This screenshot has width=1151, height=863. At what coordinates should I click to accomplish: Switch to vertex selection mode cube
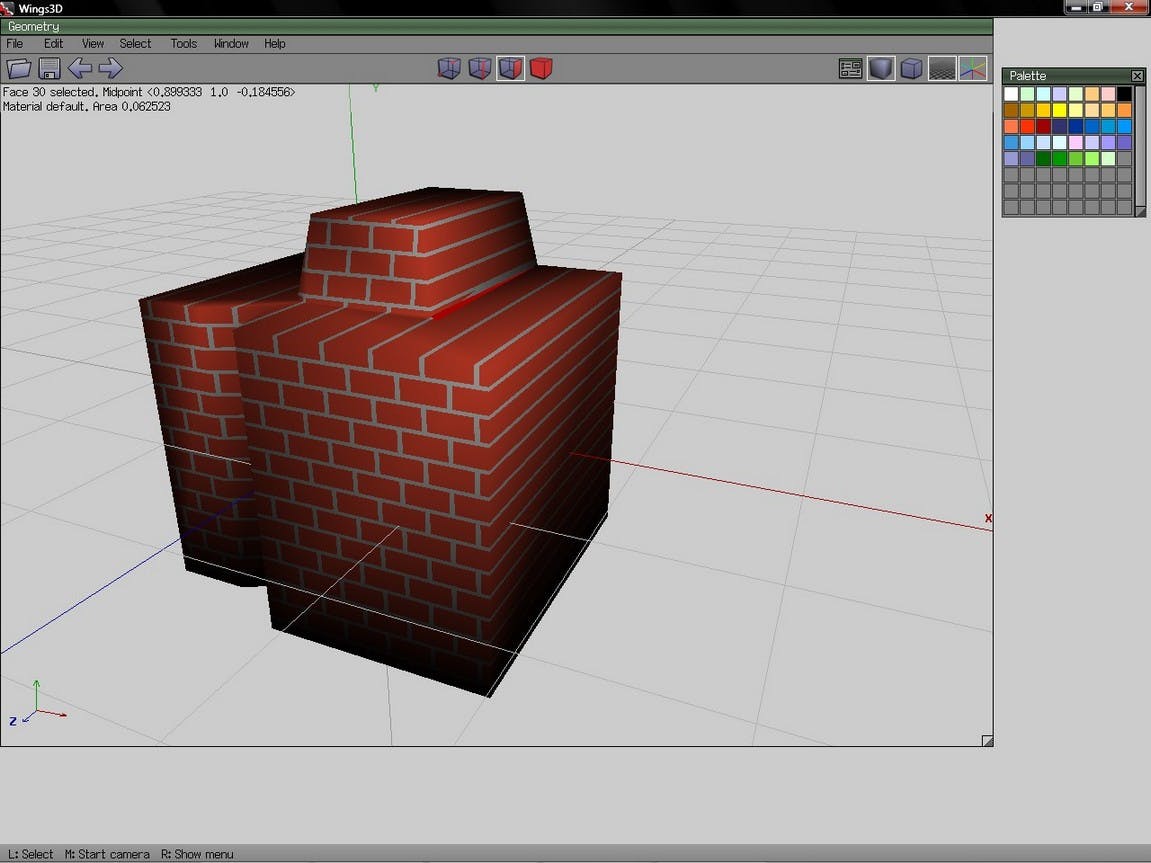pos(449,68)
